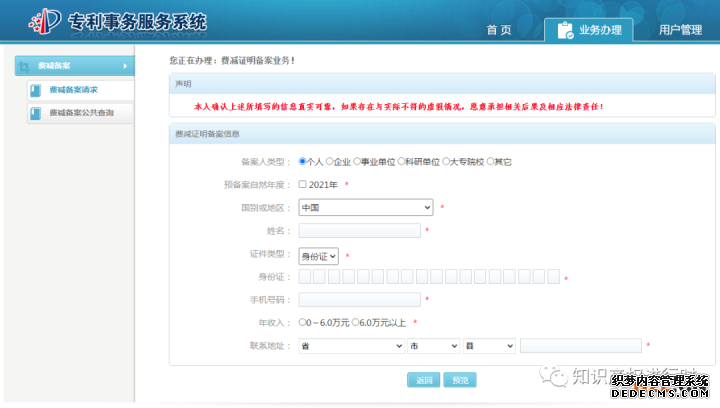Expand the 市 city dropdown
720x408 pixels.
(x=432, y=346)
